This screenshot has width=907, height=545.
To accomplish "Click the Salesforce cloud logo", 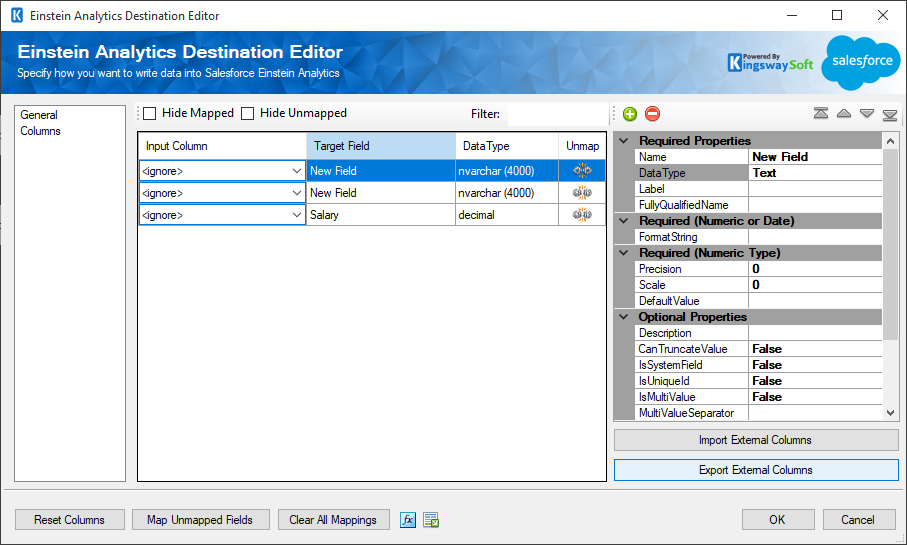I will pos(862,62).
